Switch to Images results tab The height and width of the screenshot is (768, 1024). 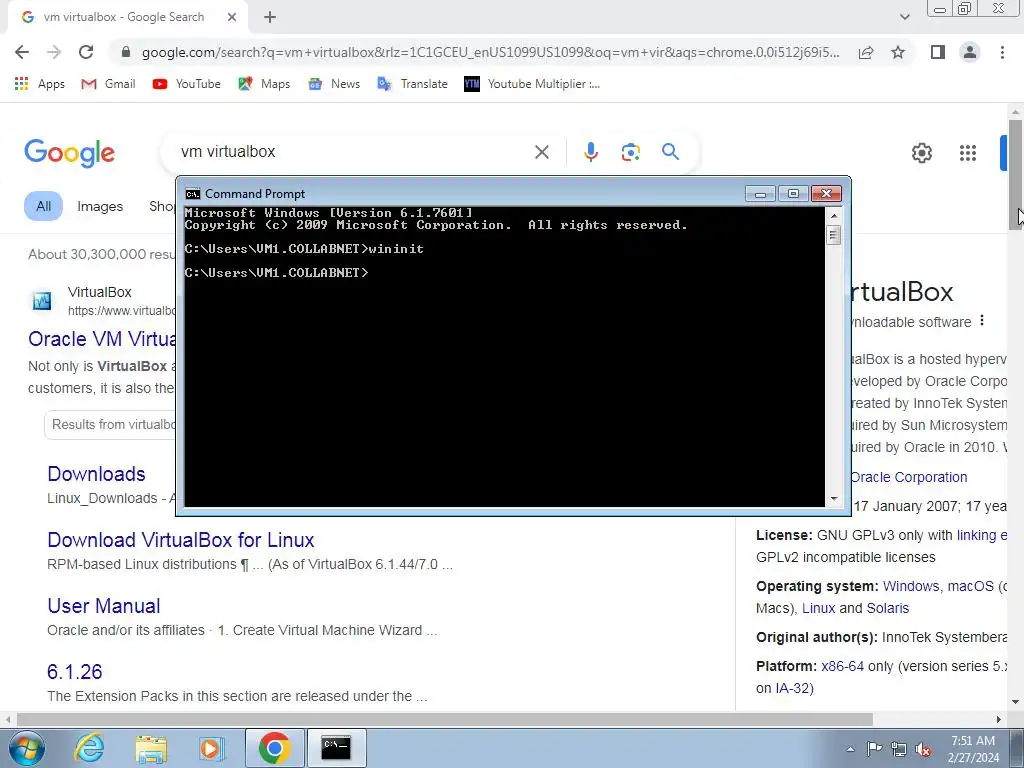pyautogui.click(x=100, y=206)
